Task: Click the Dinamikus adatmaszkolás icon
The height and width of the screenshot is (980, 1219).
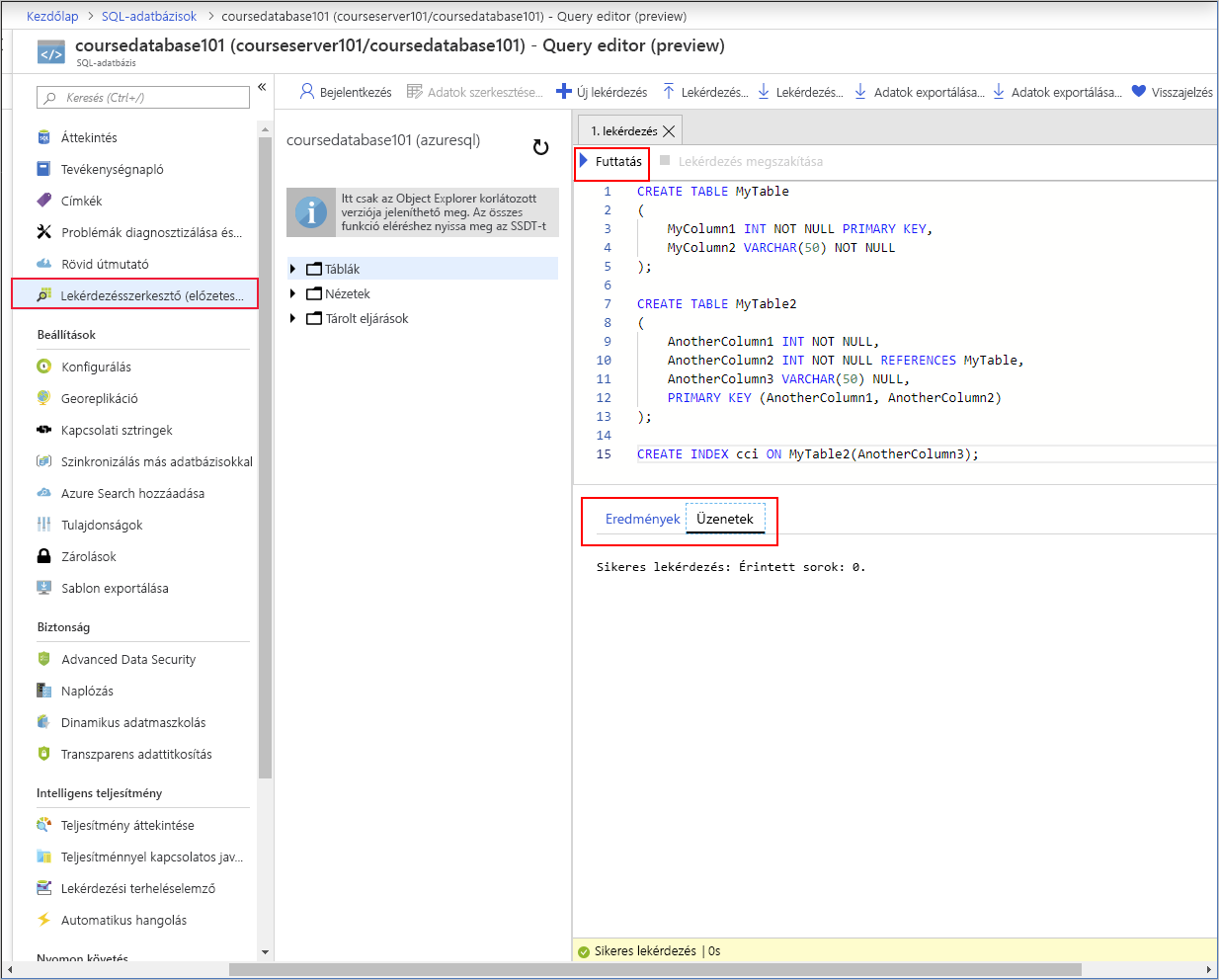Action: tap(43, 722)
